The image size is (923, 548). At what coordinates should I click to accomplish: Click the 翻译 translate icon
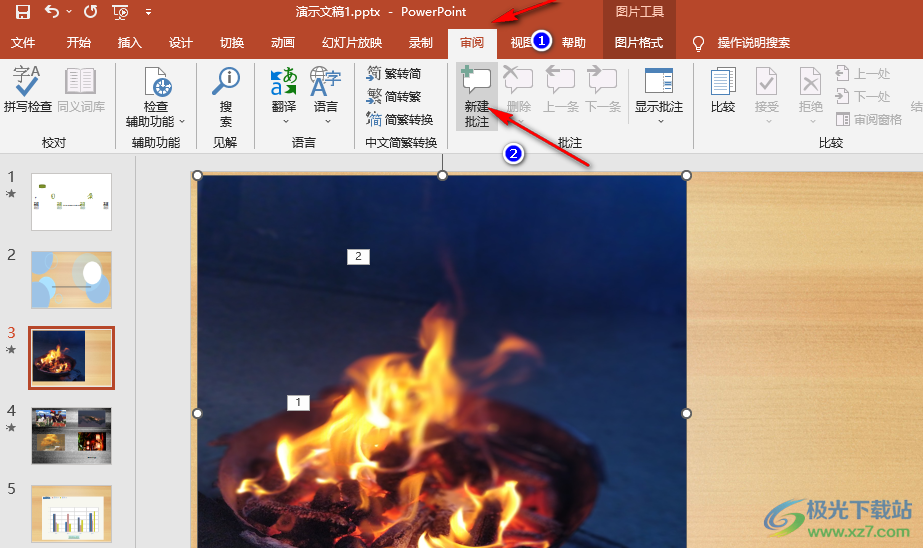[x=283, y=82]
